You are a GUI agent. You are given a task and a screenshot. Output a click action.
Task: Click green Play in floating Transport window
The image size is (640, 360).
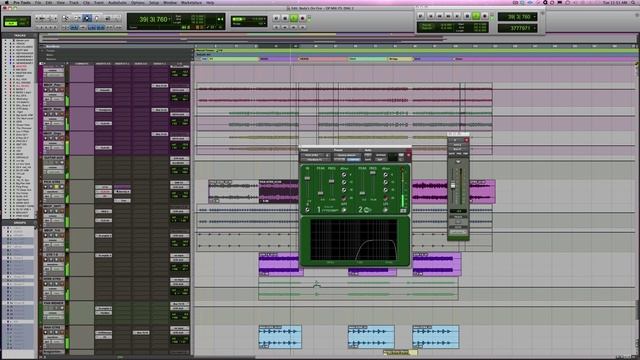point(476,16)
